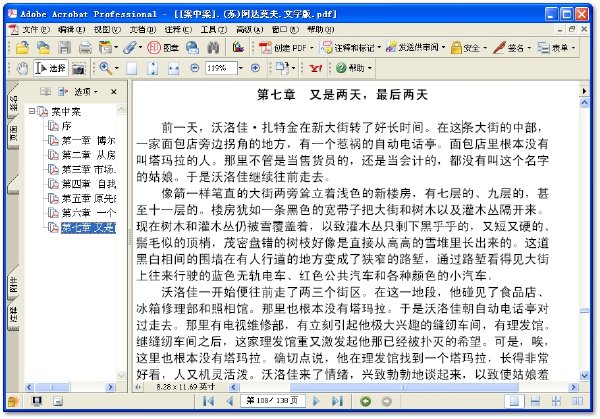Open the 窗口 menu
This screenshot has width=600, height=419.
pyautogui.click(x=285, y=29)
